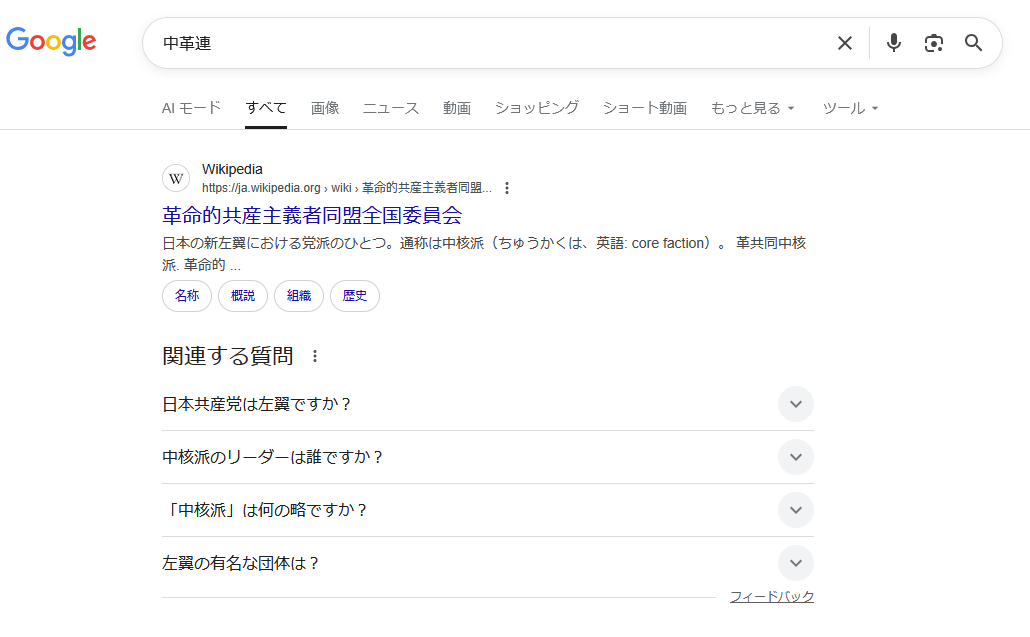Click the Wikipedia favicon in result

(x=177, y=178)
